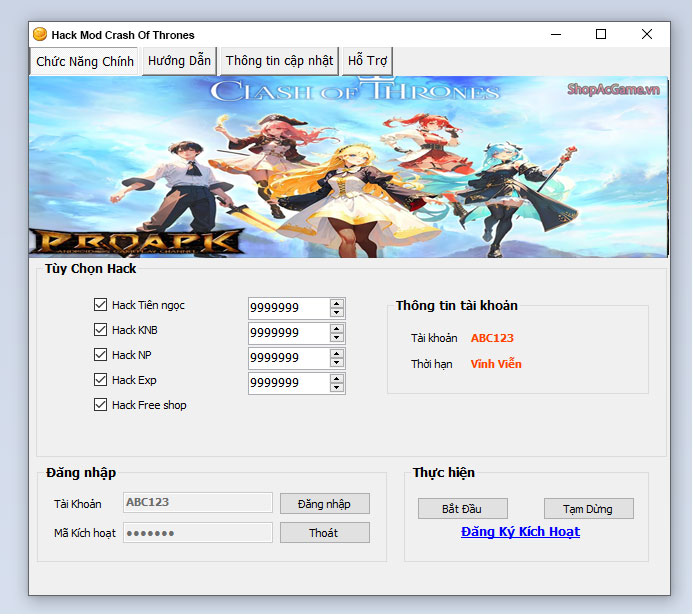Screen dimensions: 693x616
Task: Click the Vĩnh Viễn expiry text
Action: [x=496, y=364]
